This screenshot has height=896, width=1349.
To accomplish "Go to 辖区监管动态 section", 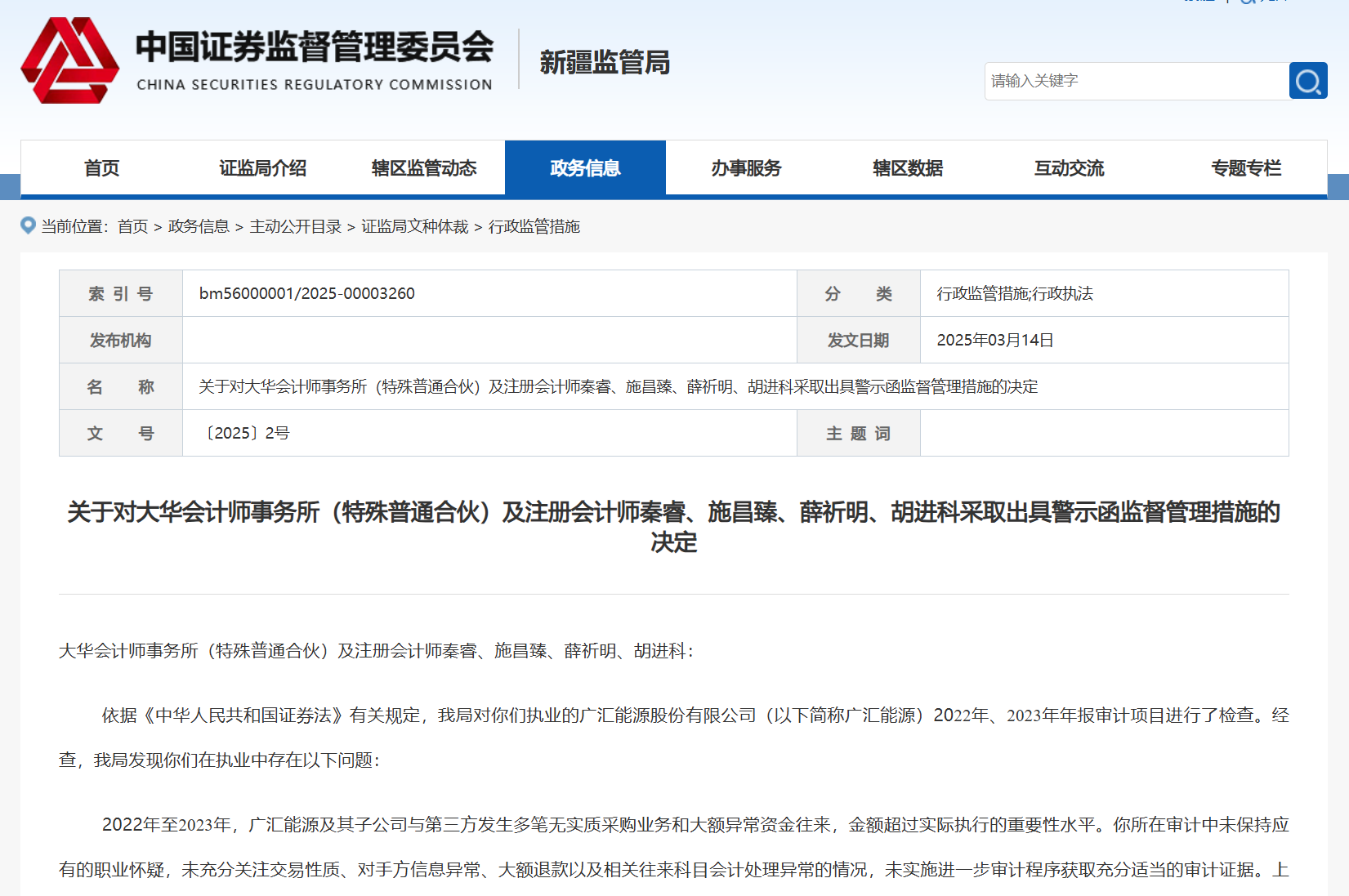I will (423, 168).
